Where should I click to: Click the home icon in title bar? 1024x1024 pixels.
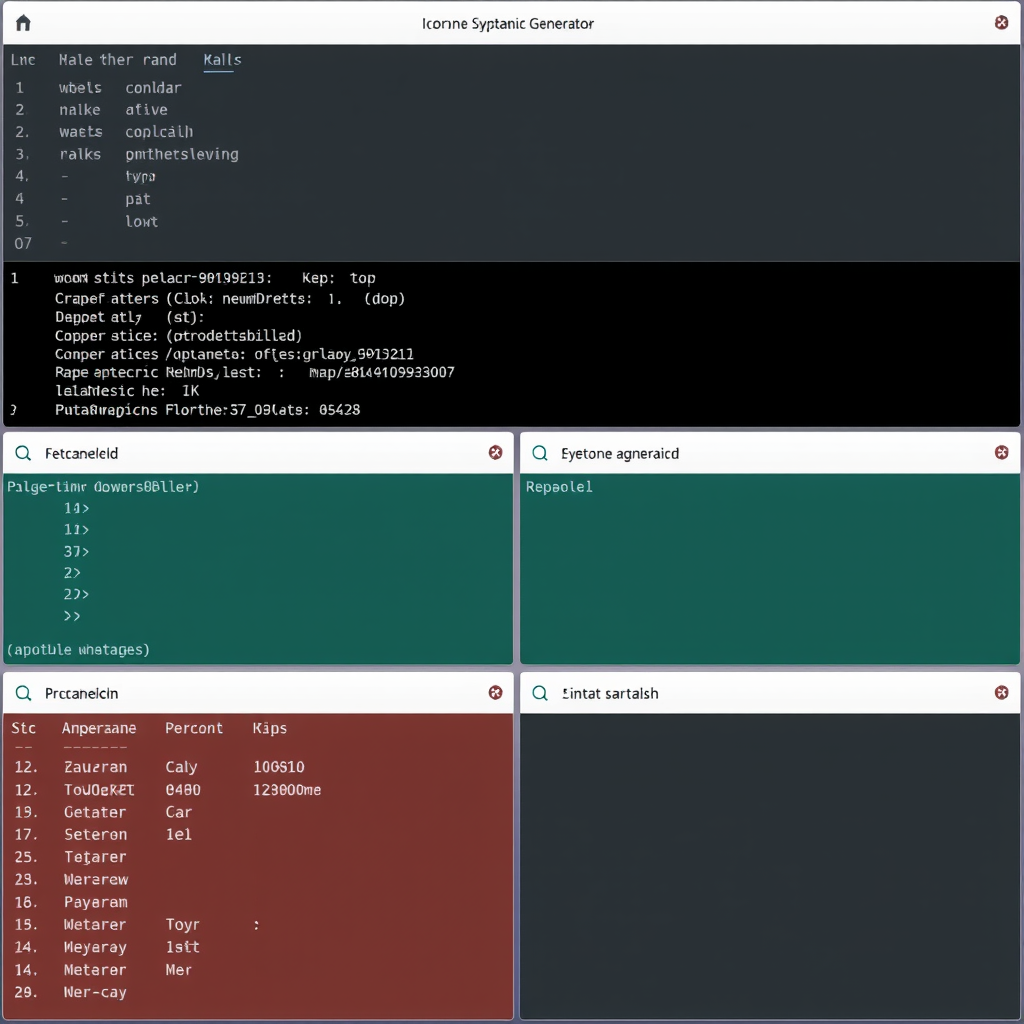(x=23, y=23)
